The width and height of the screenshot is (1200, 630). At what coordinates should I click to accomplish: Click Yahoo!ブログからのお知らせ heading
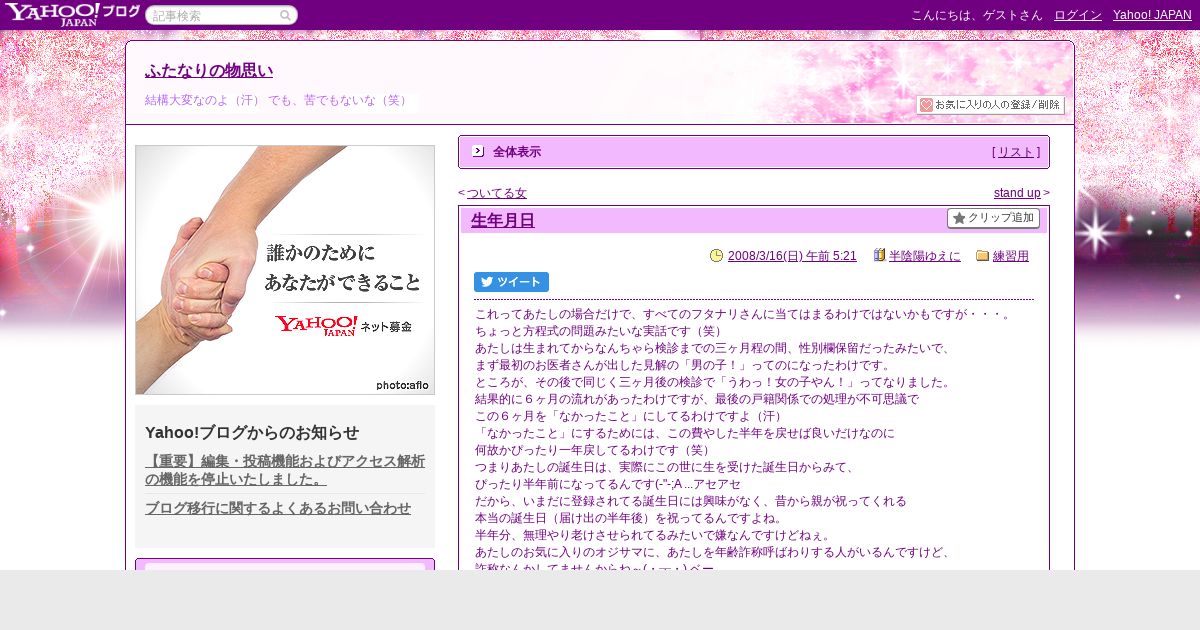pos(252,432)
